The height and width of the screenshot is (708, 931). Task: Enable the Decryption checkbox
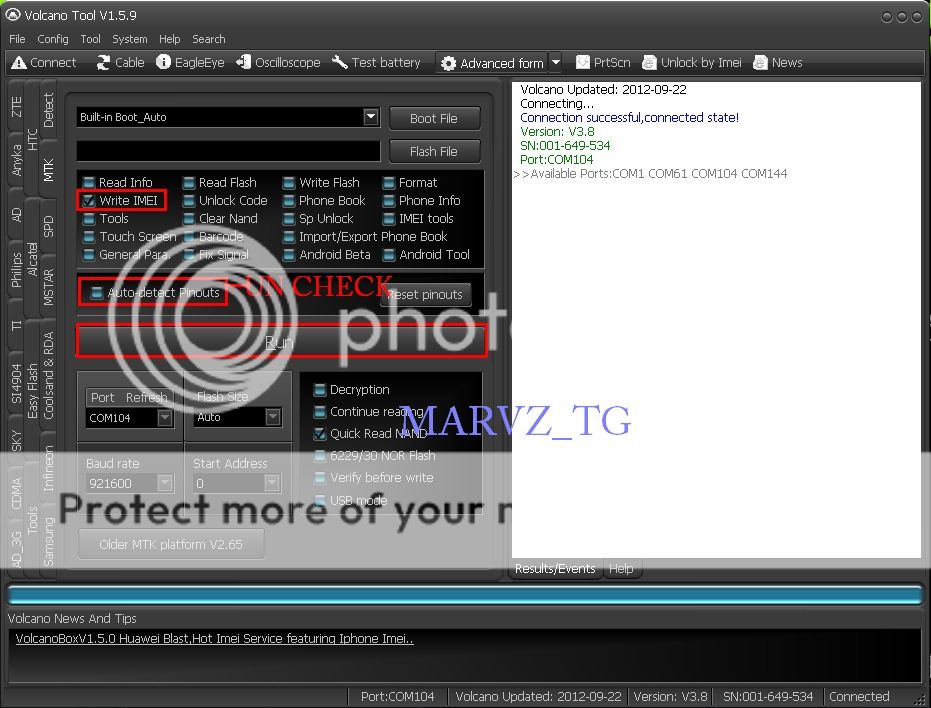click(319, 390)
